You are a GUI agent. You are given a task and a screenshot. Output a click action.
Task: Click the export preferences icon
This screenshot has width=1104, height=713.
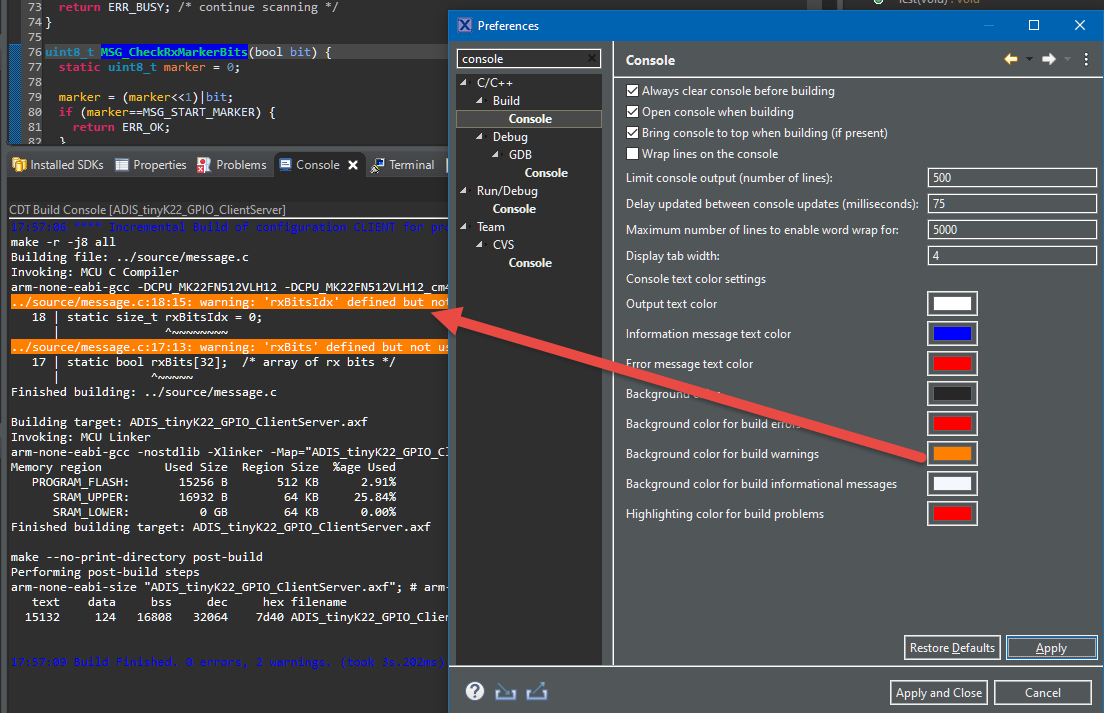[537, 691]
